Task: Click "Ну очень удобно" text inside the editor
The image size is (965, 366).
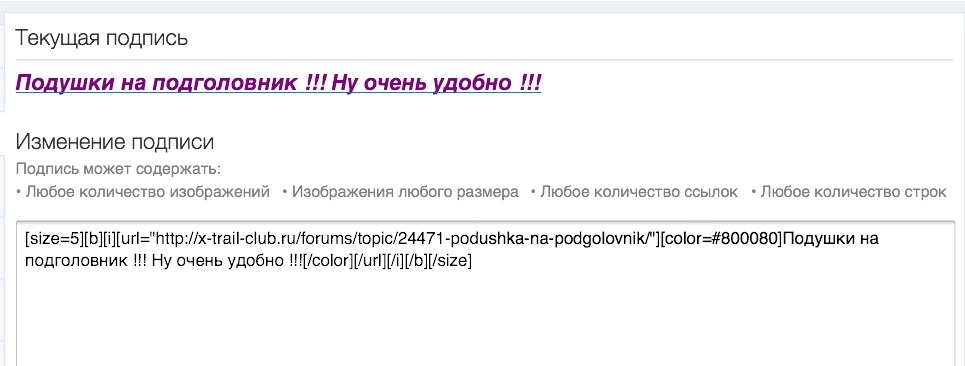Action: [x=214, y=261]
